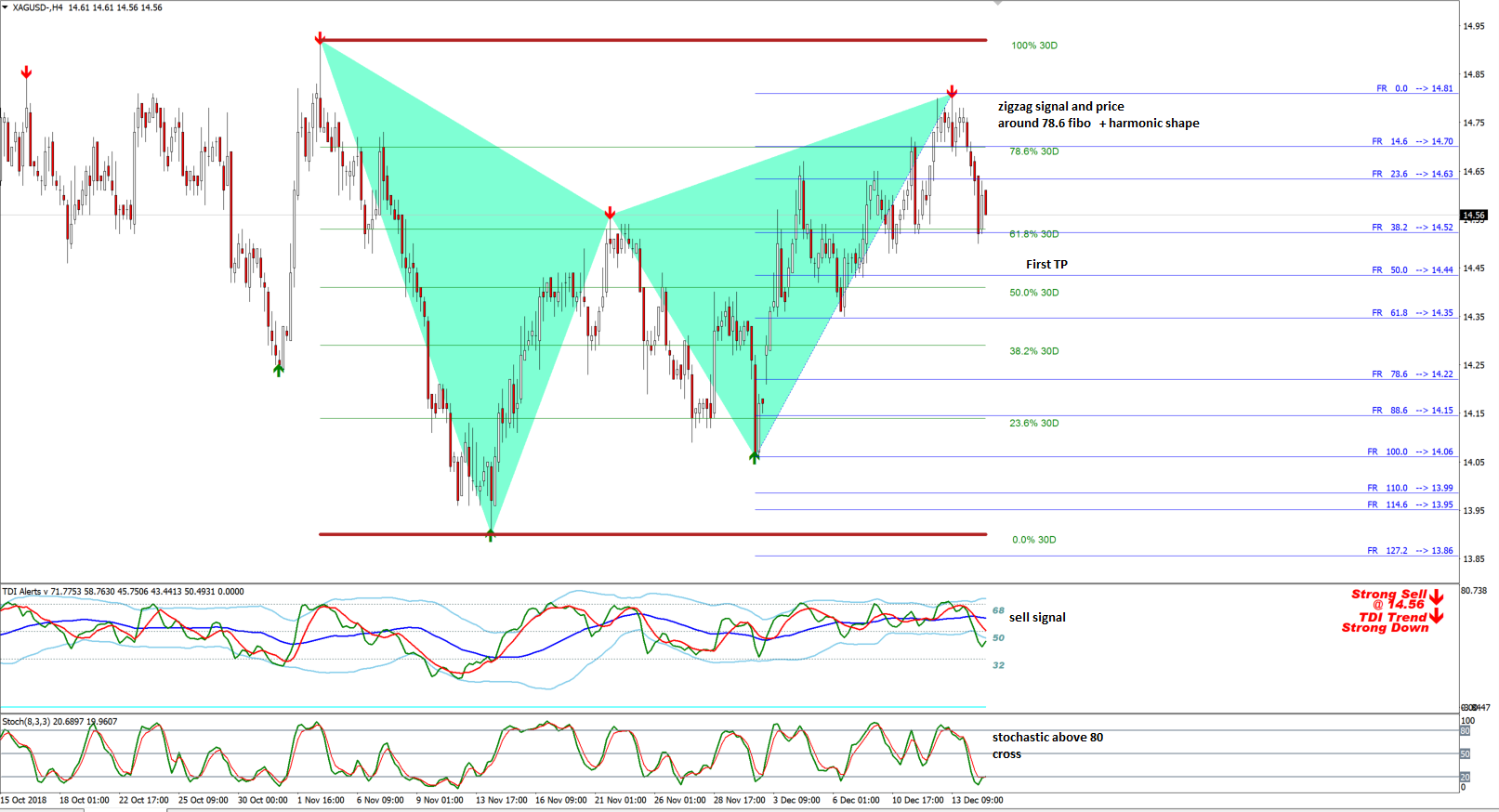The width and height of the screenshot is (1499, 812).
Task: Select the TDI Alerts indicator label
Action: (x=124, y=591)
